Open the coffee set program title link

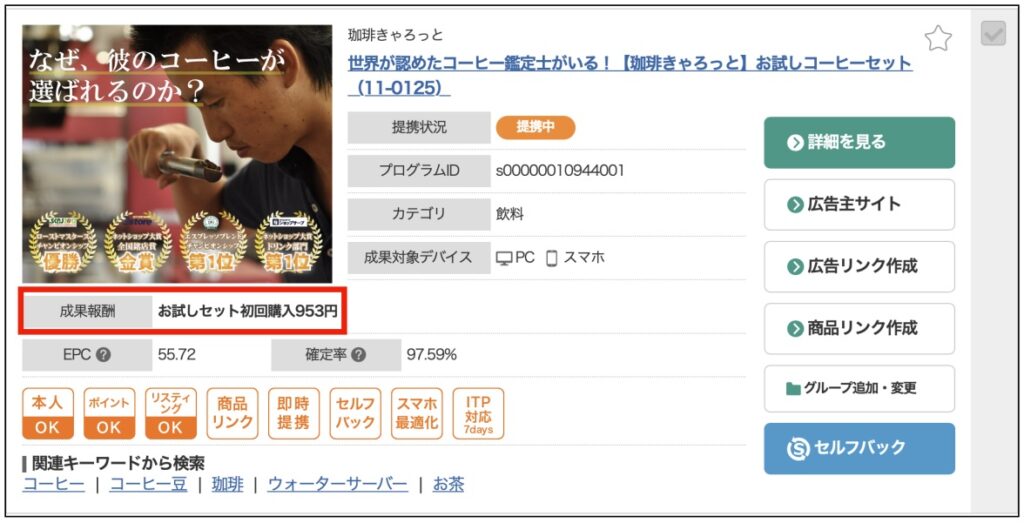(x=630, y=75)
